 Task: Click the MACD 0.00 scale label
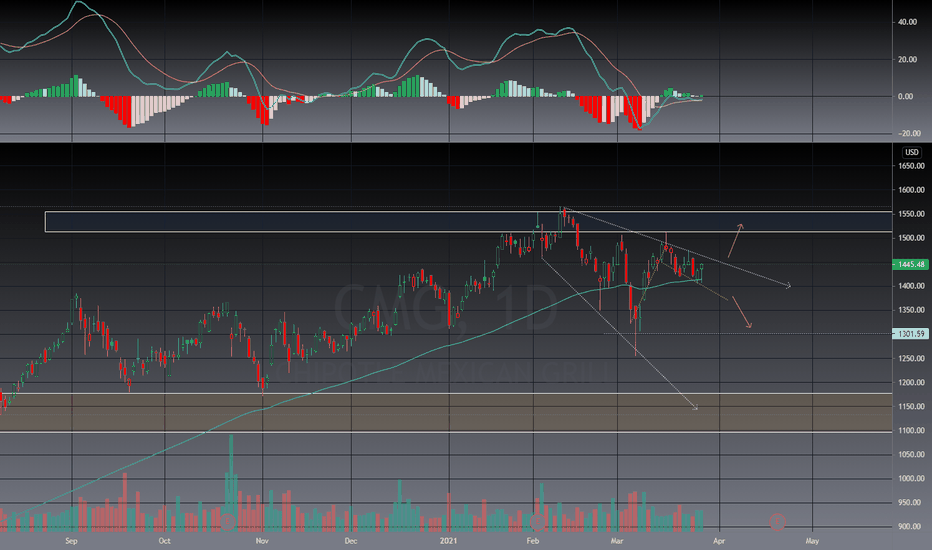906,96
